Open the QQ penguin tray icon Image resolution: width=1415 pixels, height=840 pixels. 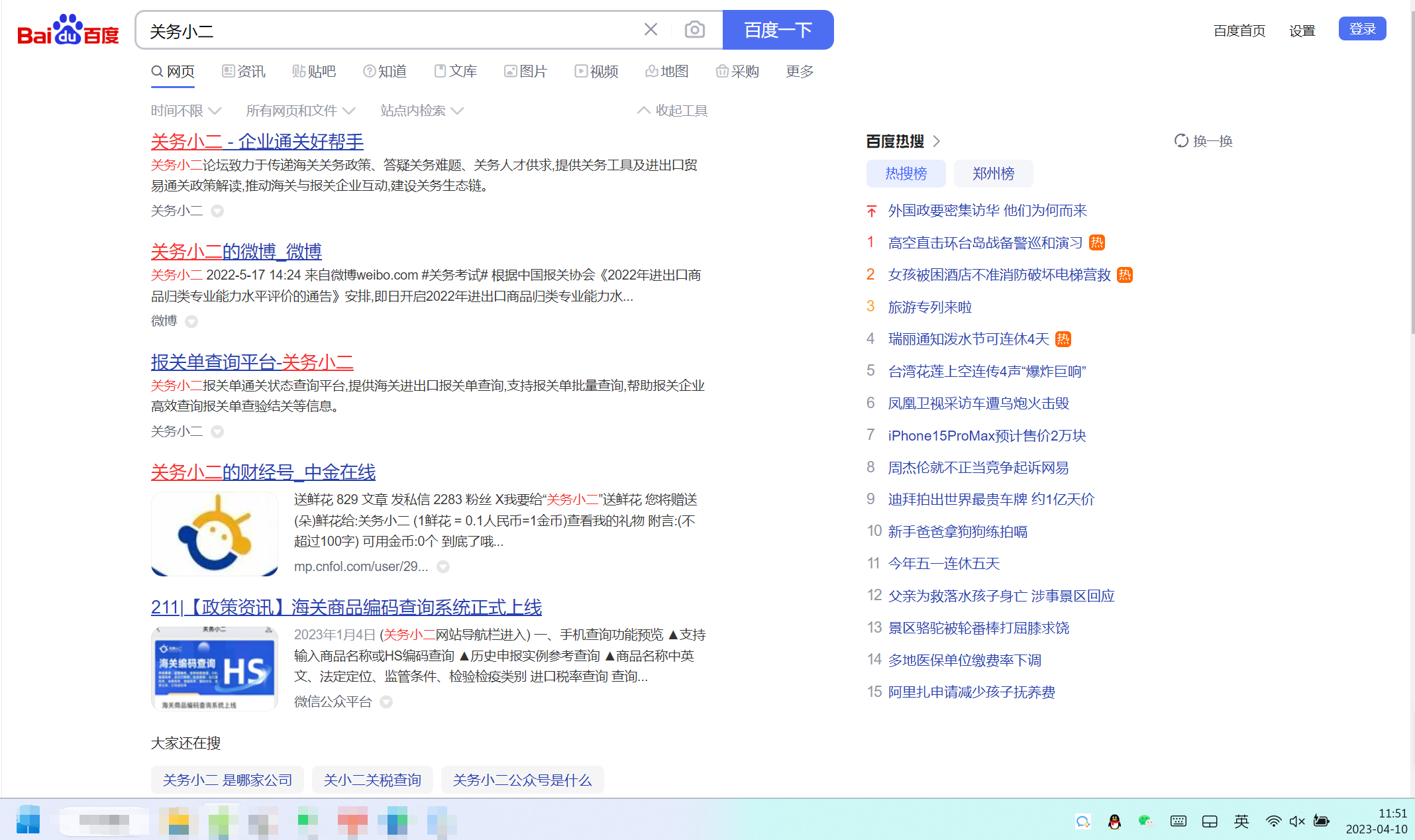pyautogui.click(x=1114, y=821)
